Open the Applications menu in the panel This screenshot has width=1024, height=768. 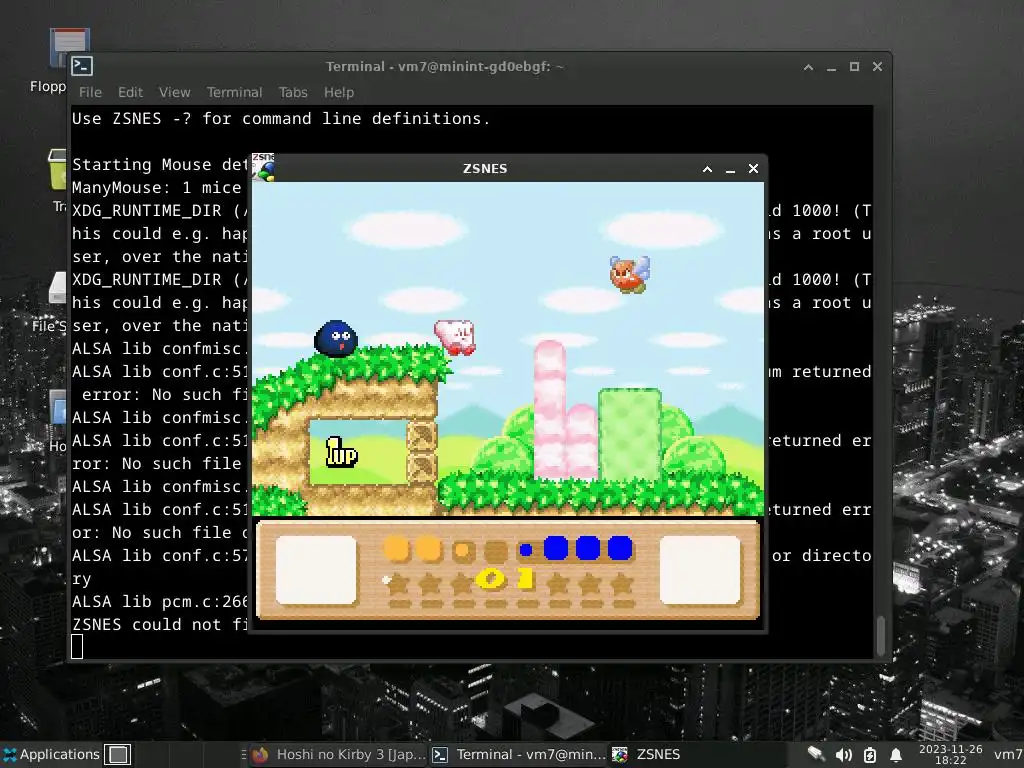pos(52,754)
